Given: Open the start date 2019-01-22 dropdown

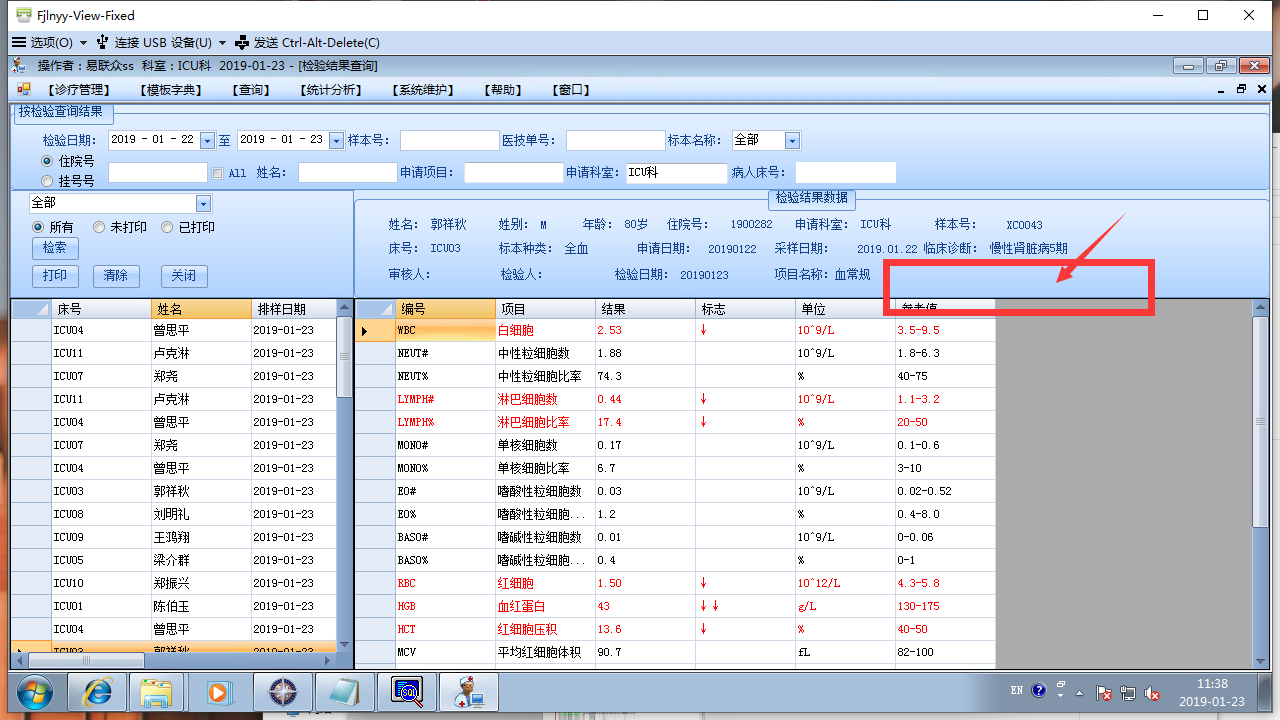Looking at the screenshot, I should pyautogui.click(x=207, y=141).
